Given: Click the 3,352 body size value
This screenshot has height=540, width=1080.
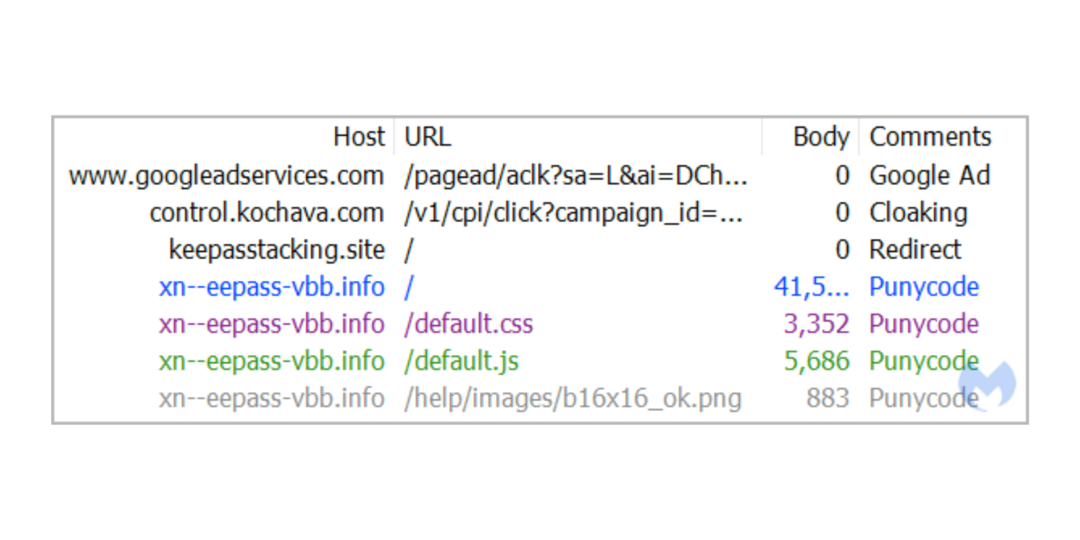Looking at the screenshot, I should 816,324.
